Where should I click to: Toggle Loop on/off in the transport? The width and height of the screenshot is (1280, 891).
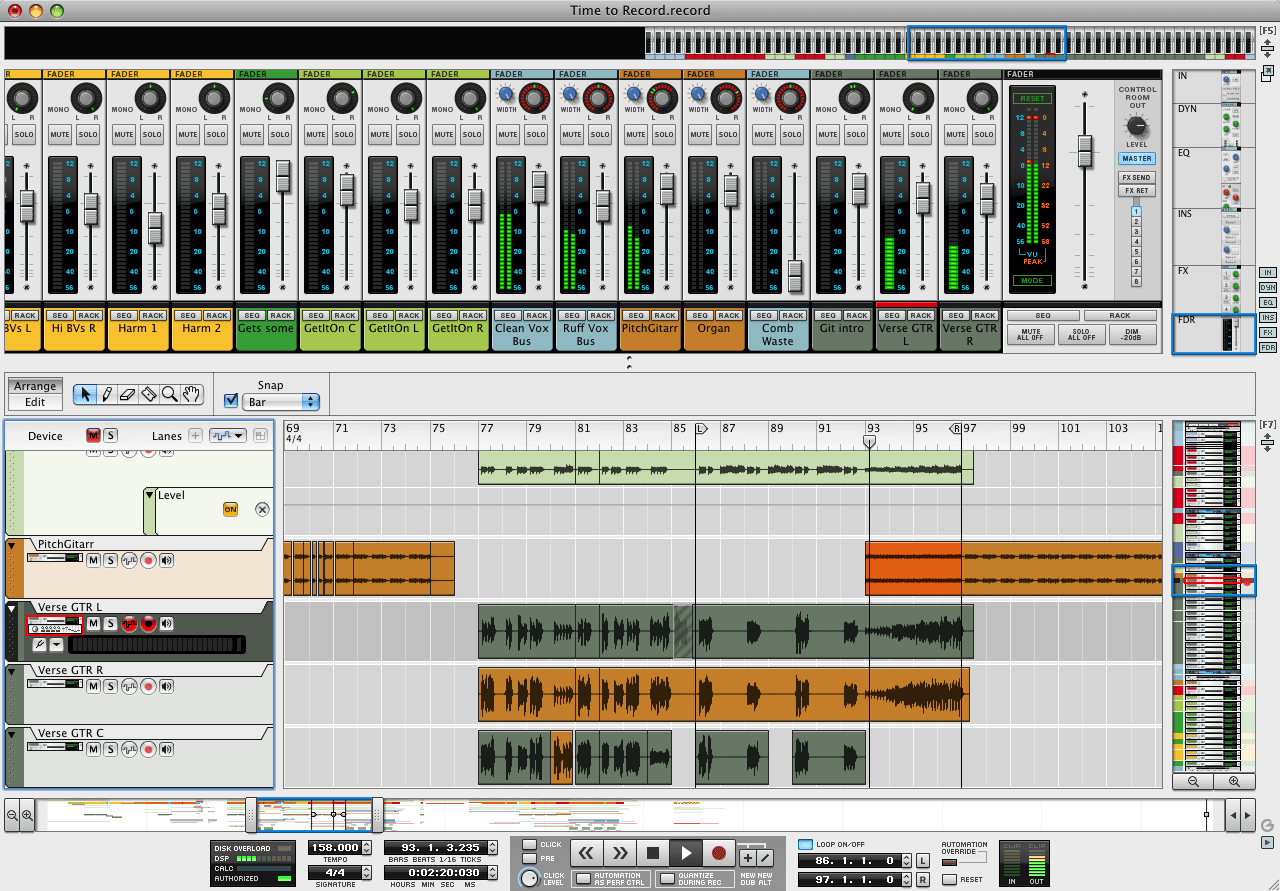point(807,844)
